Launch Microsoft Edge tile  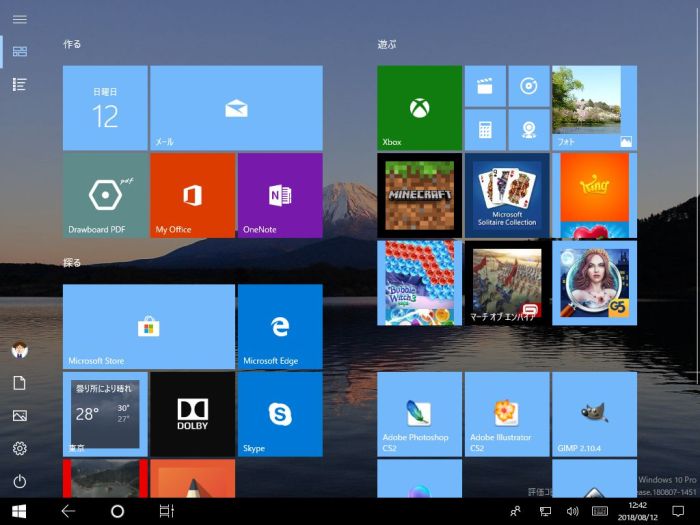pos(280,327)
